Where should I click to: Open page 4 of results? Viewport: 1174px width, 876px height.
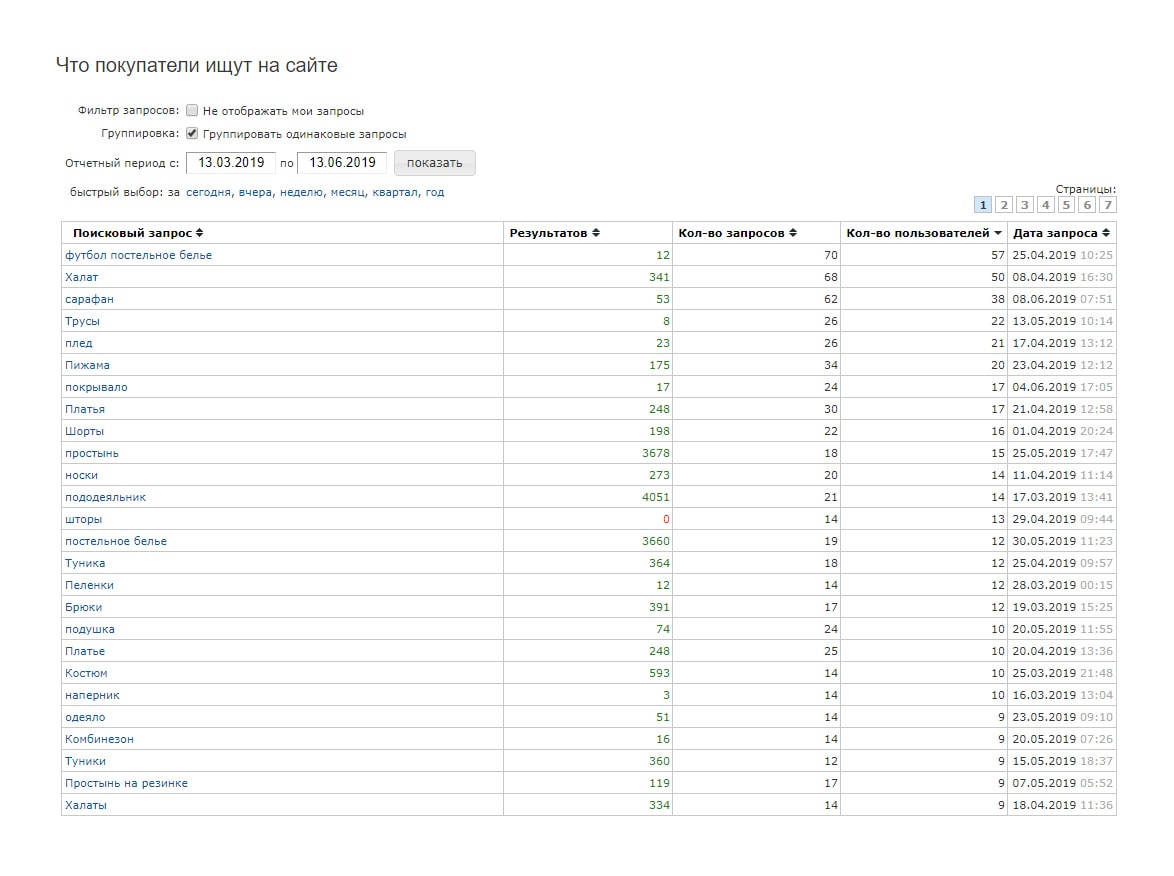point(1046,205)
